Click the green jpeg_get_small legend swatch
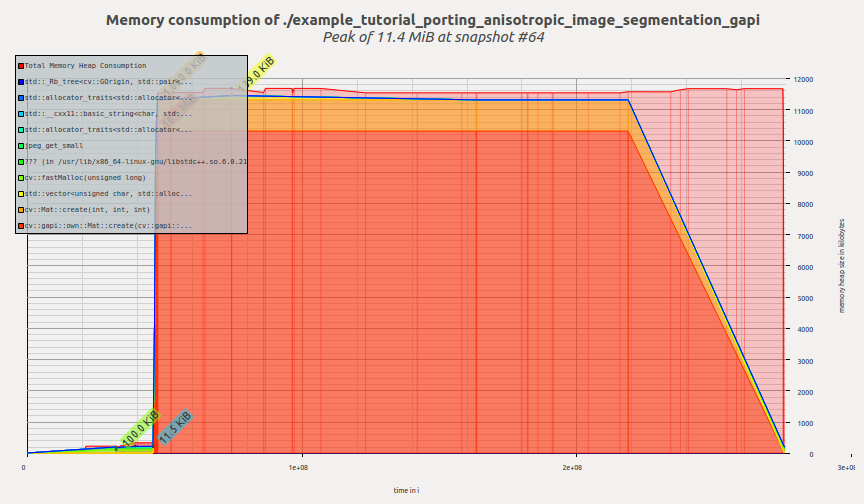 [21, 146]
